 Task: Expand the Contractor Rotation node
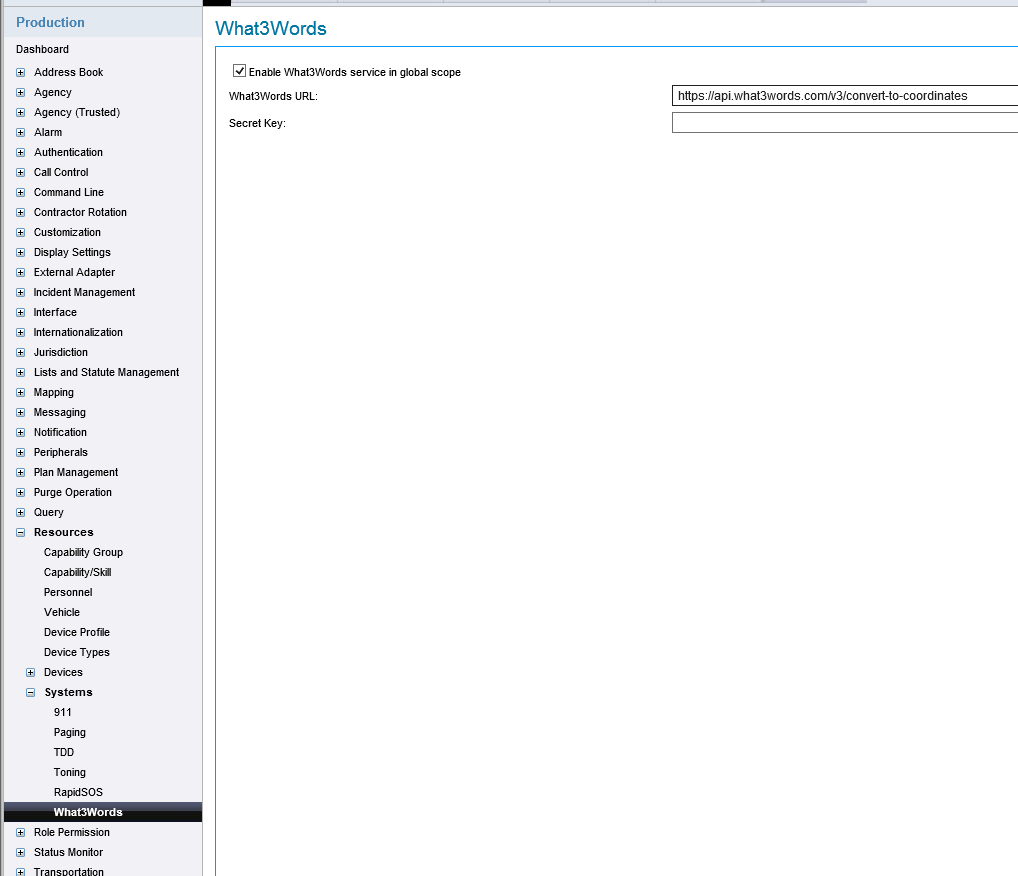tap(21, 212)
